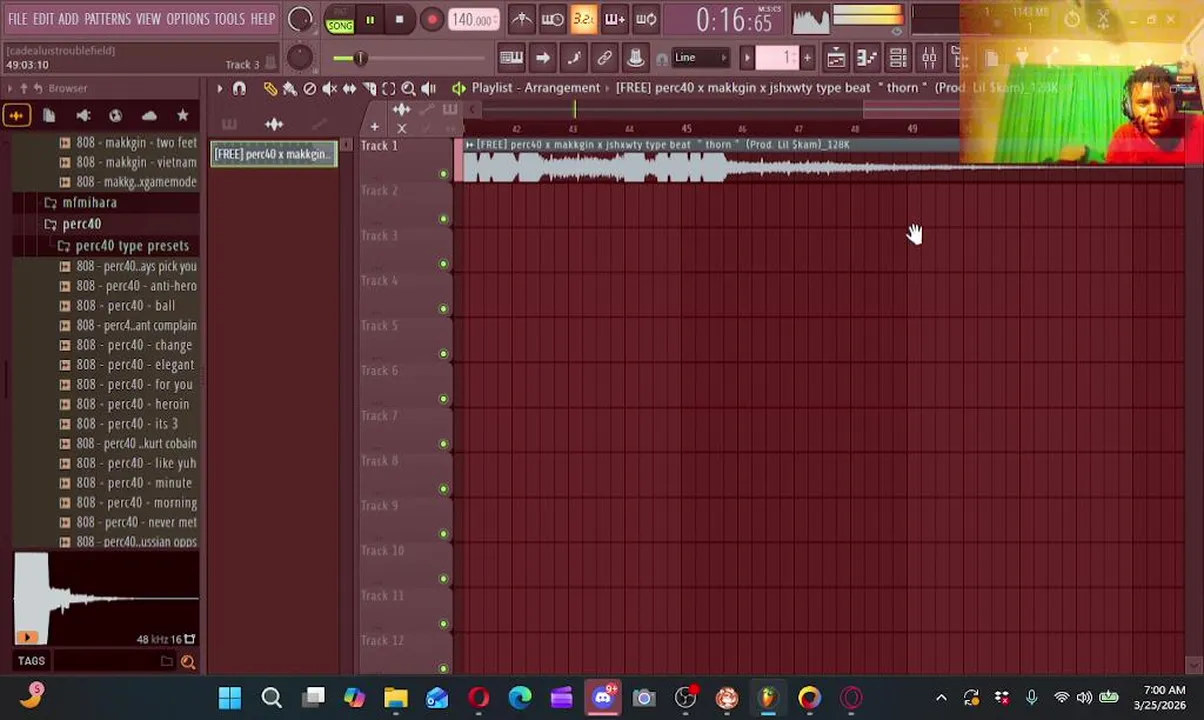Open the OPTIONS menu
The width and height of the screenshot is (1204, 720).
[187, 19]
